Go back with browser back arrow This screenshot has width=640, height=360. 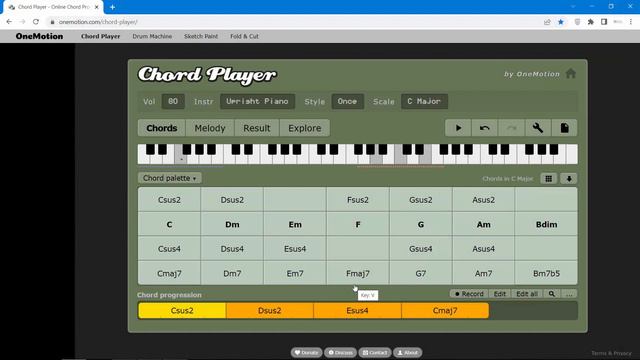9,22
